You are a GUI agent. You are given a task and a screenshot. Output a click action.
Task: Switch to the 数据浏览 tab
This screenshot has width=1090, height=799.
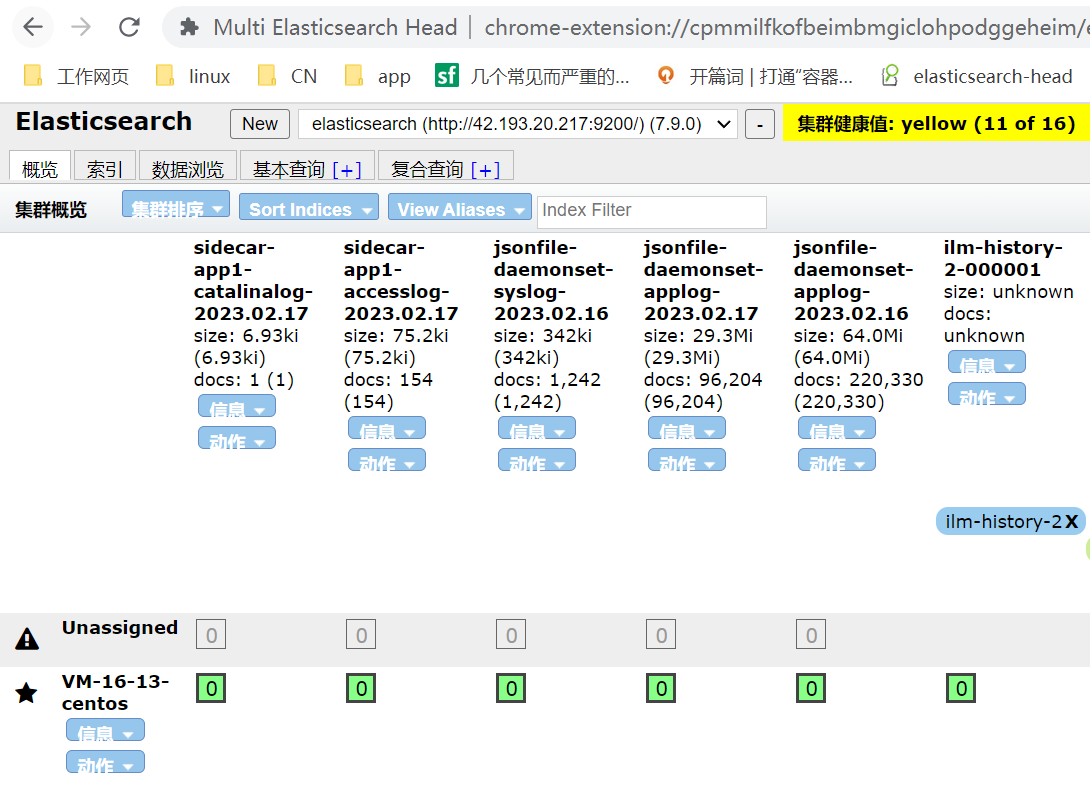pyautogui.click(x=188, y=168)
